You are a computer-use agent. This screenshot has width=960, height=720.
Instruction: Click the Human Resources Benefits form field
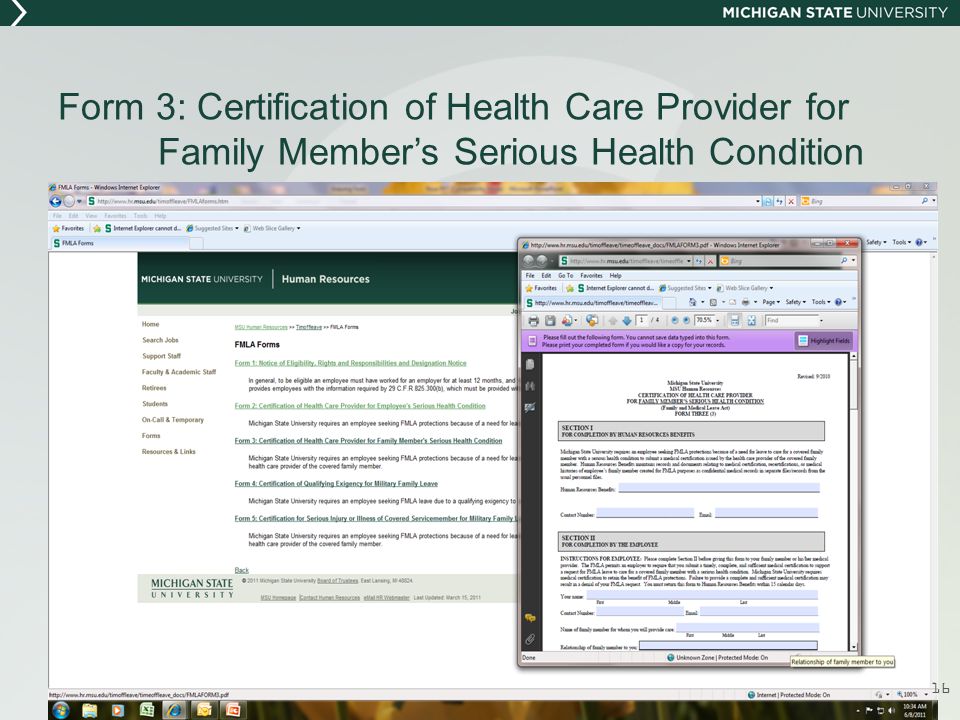[719, 488]
